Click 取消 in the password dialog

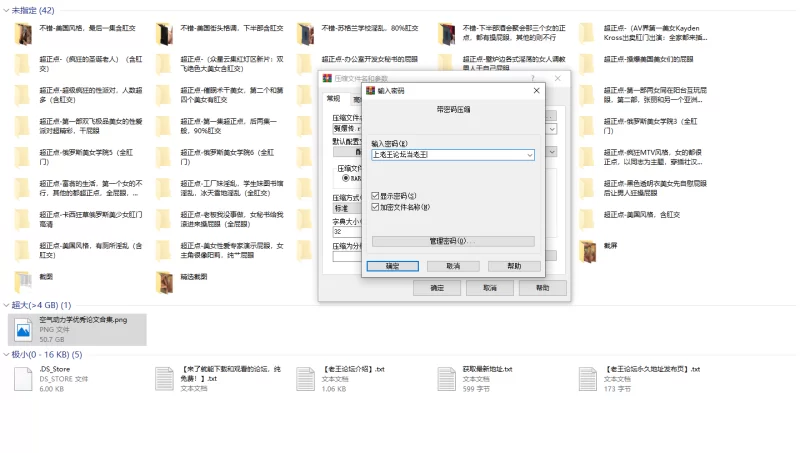coord(453,266)
